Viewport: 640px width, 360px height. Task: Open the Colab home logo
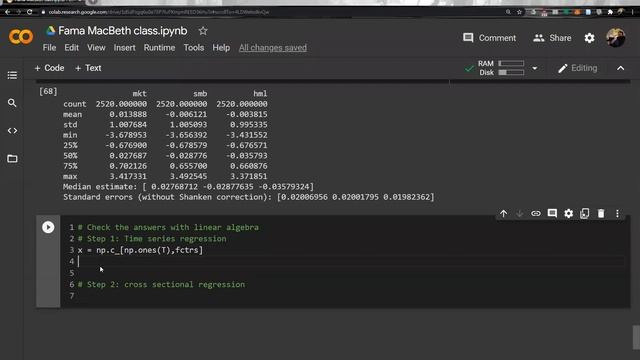click(21, 37)
